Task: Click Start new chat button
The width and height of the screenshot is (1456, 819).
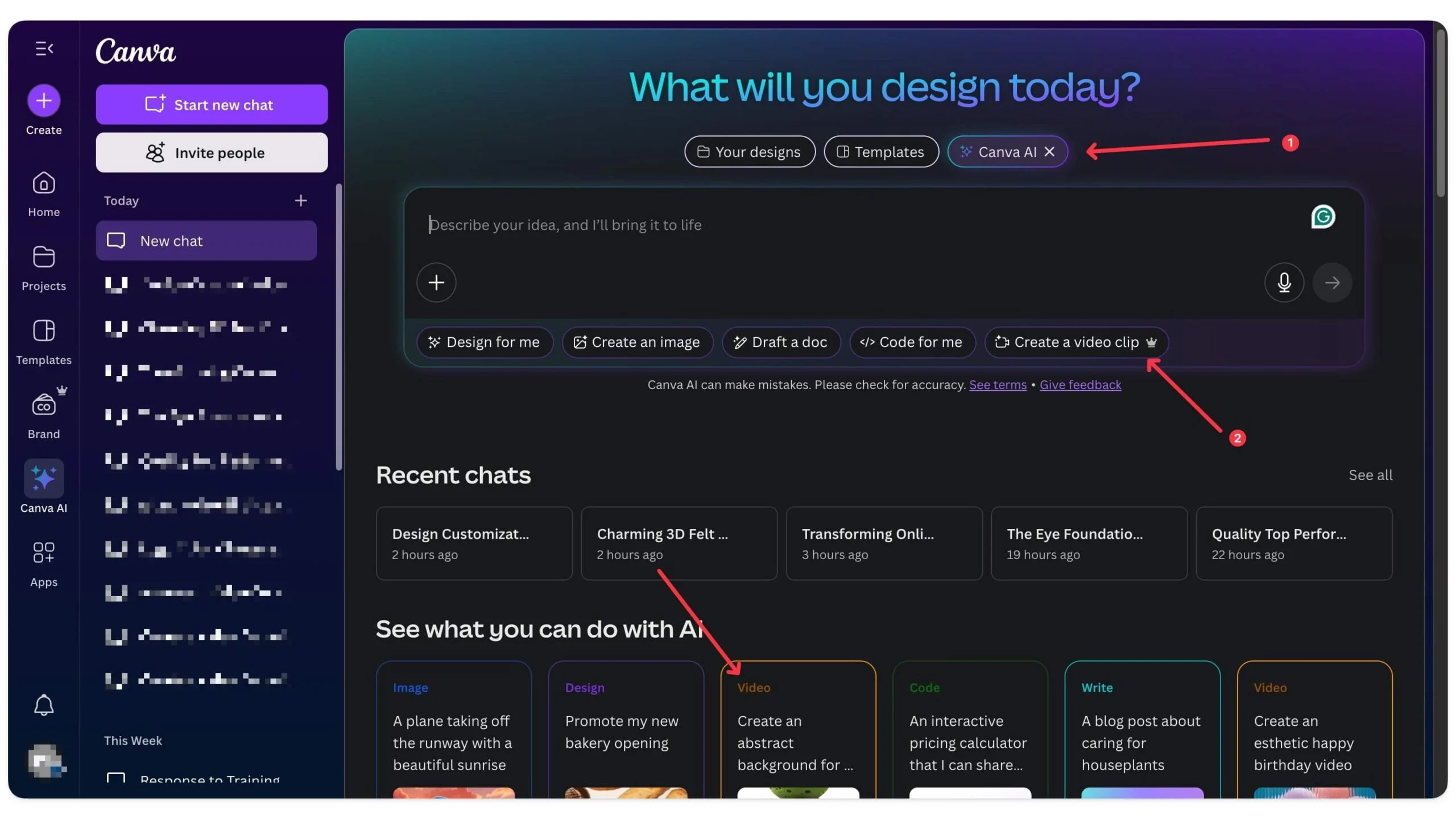Action: pos(212,105)
